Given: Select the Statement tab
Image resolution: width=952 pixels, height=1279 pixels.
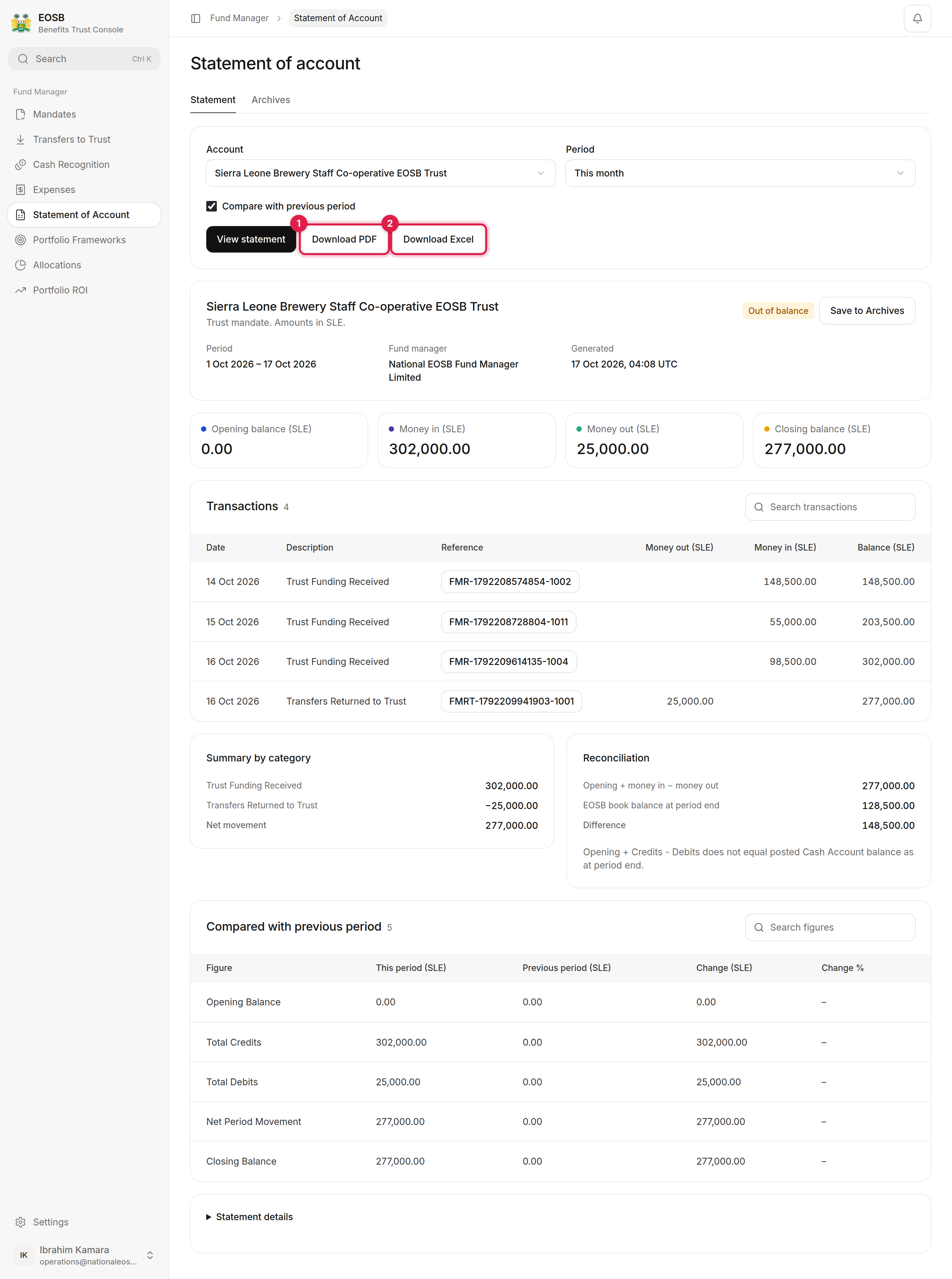Looking at the screenshot, I should (213, 100).
